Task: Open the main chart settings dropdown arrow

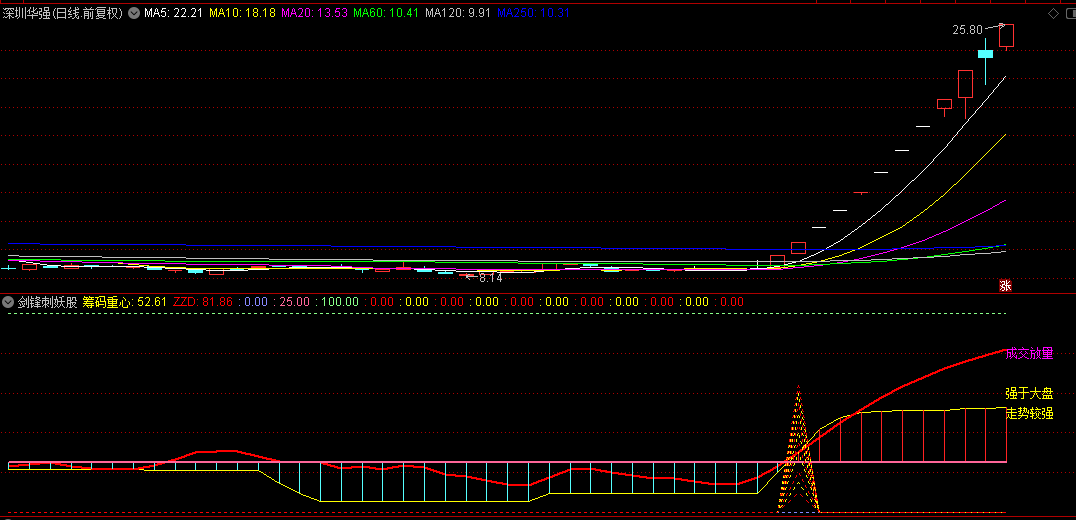Action: pos(132,13)
